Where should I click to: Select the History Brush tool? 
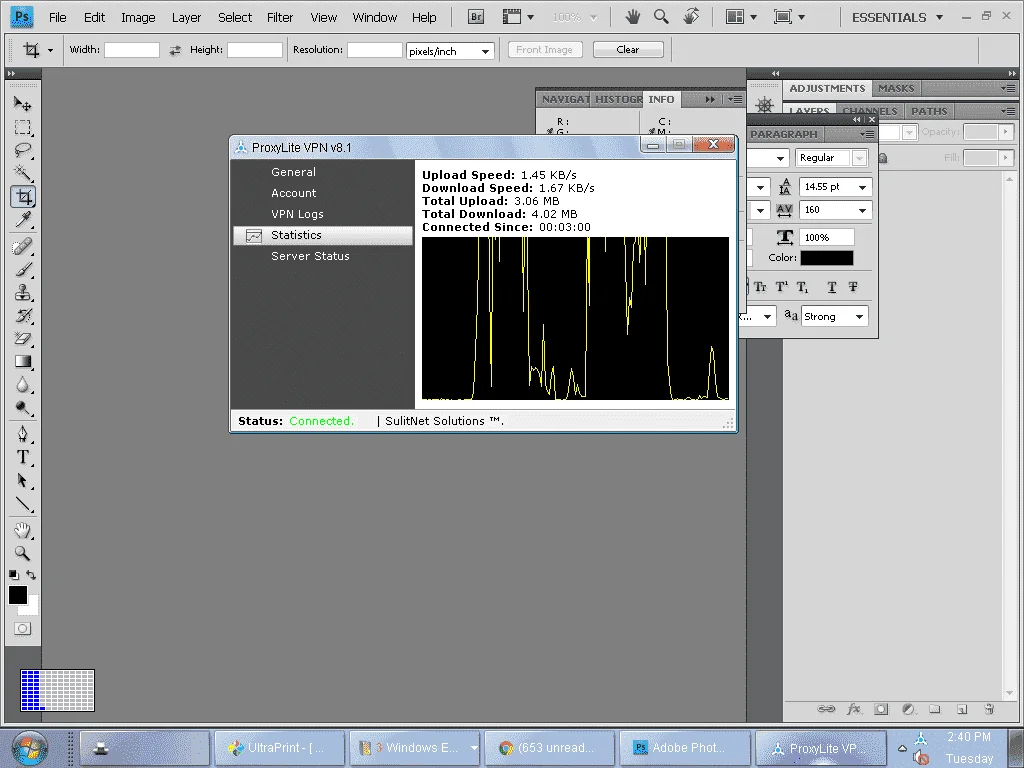point(23,315)
